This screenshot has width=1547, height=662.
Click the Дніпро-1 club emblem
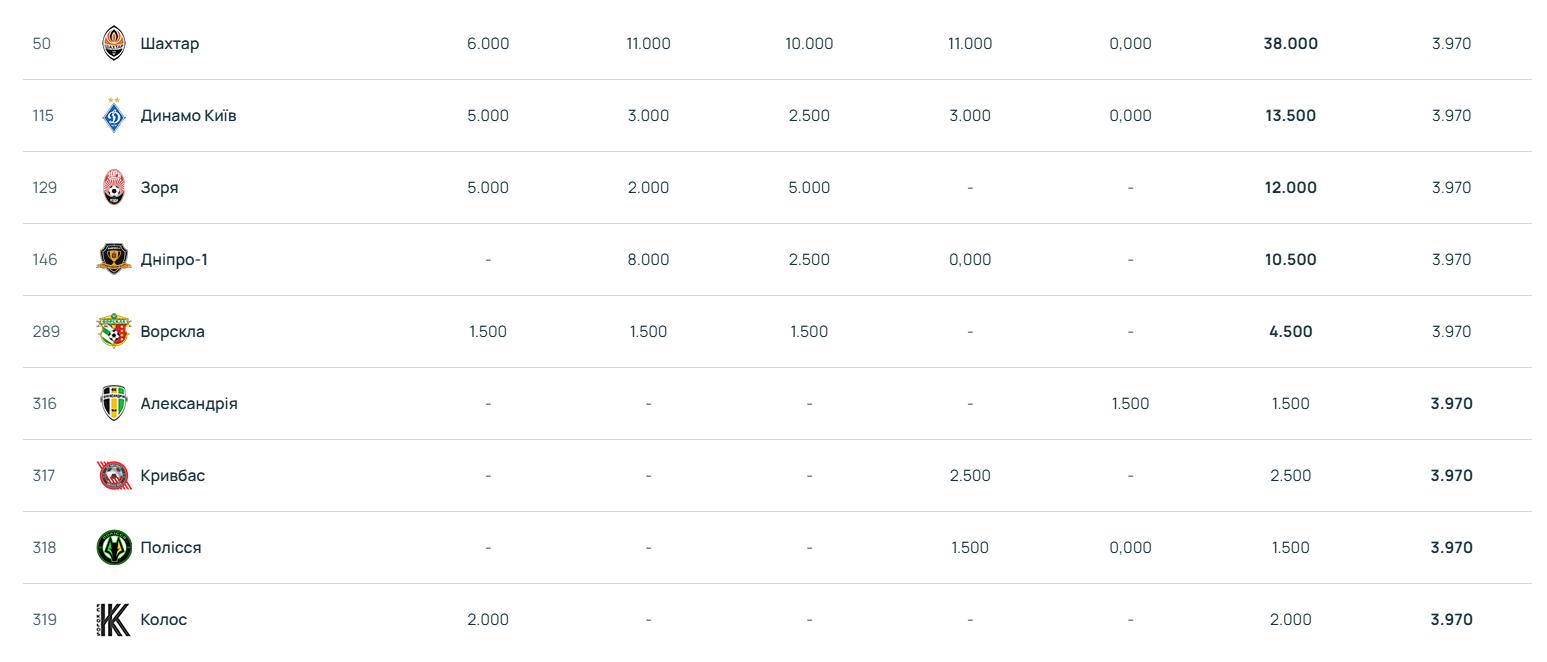pos(114,260)
